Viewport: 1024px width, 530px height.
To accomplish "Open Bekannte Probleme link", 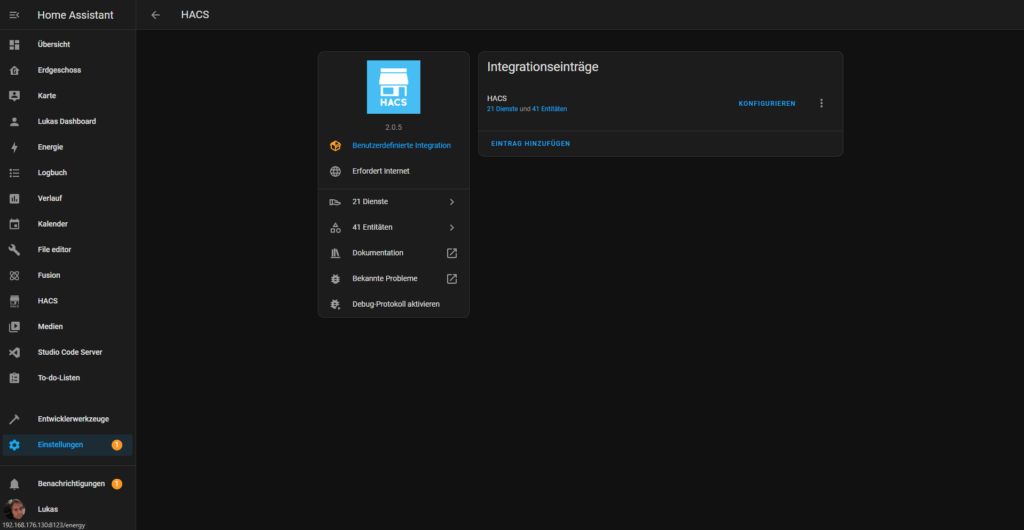I will [x=385, y=278].
